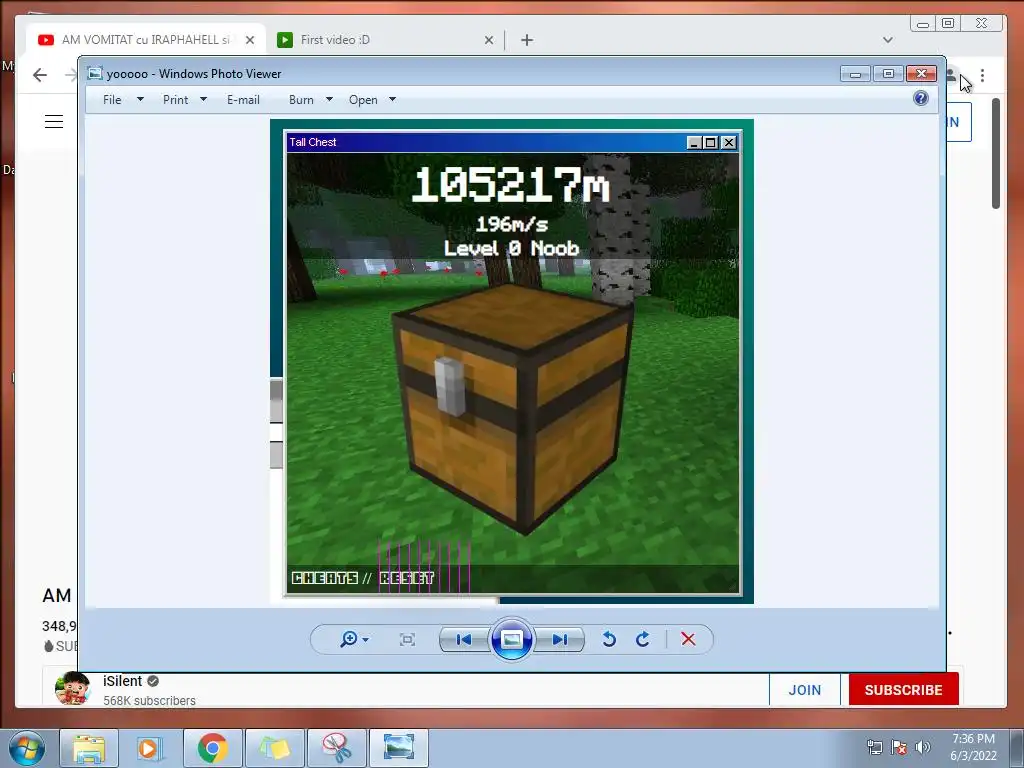Image resolution: width=1024 pixels, height=768 pixels.
Task: Close the AM VOMITAT browser tab
Action: (x=249, y=40)
